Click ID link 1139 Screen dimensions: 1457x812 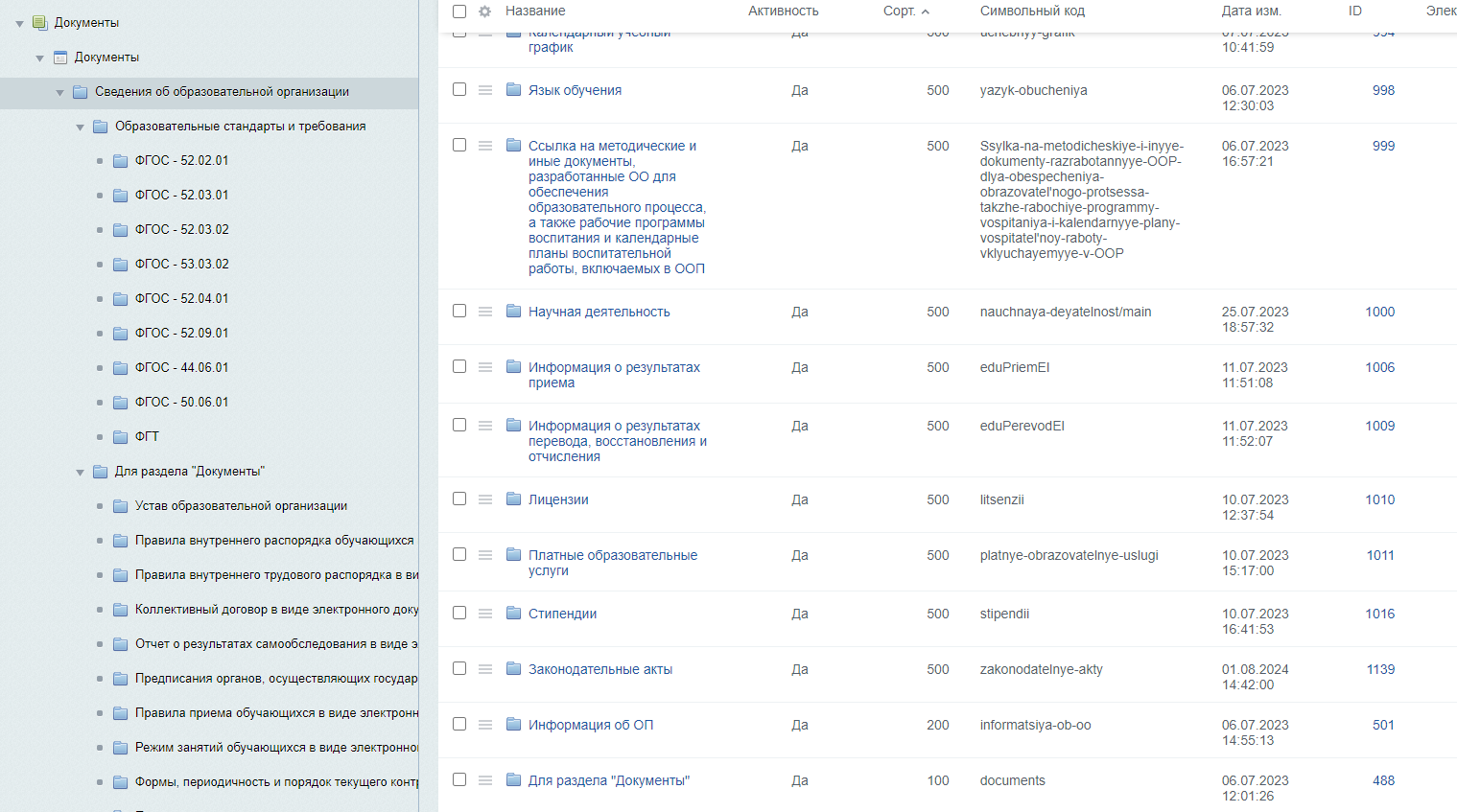[x=1380, y=669]
